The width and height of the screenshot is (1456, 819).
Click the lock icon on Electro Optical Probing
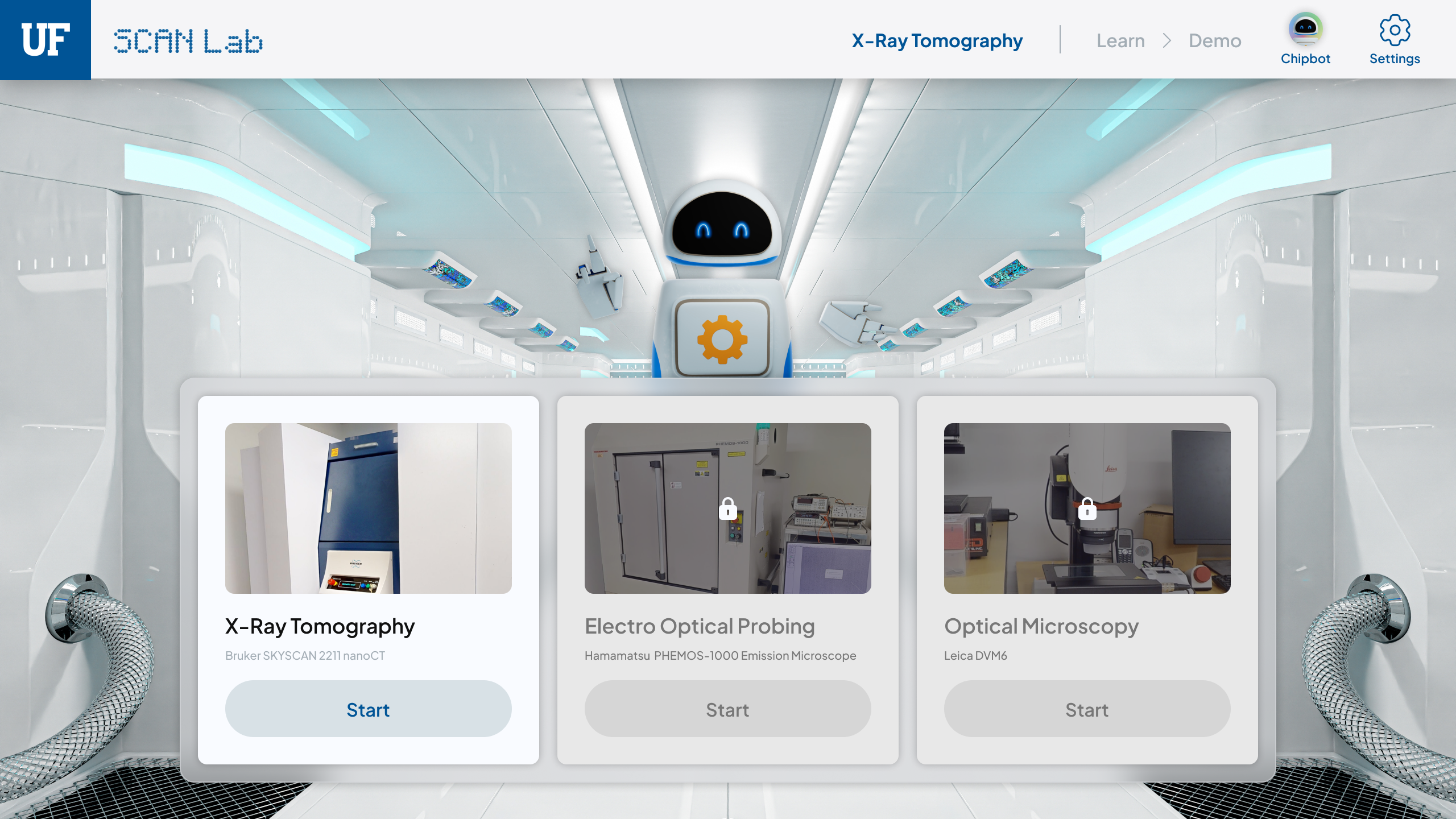pyautogui.click(x=728, y=508)
